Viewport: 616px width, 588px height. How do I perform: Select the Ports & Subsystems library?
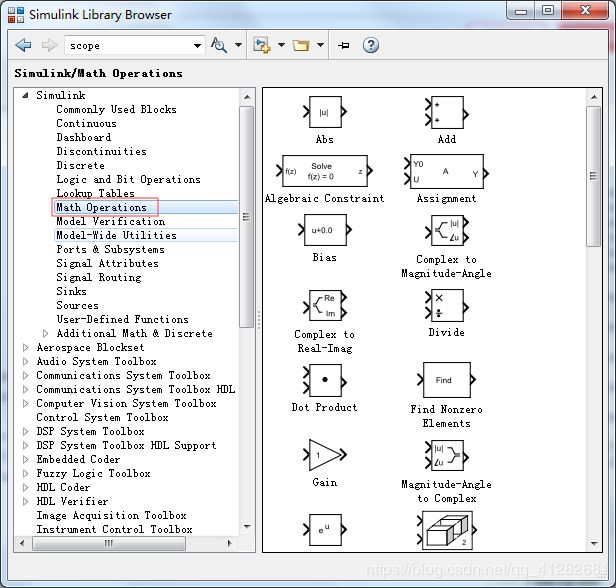click(110, 249)
